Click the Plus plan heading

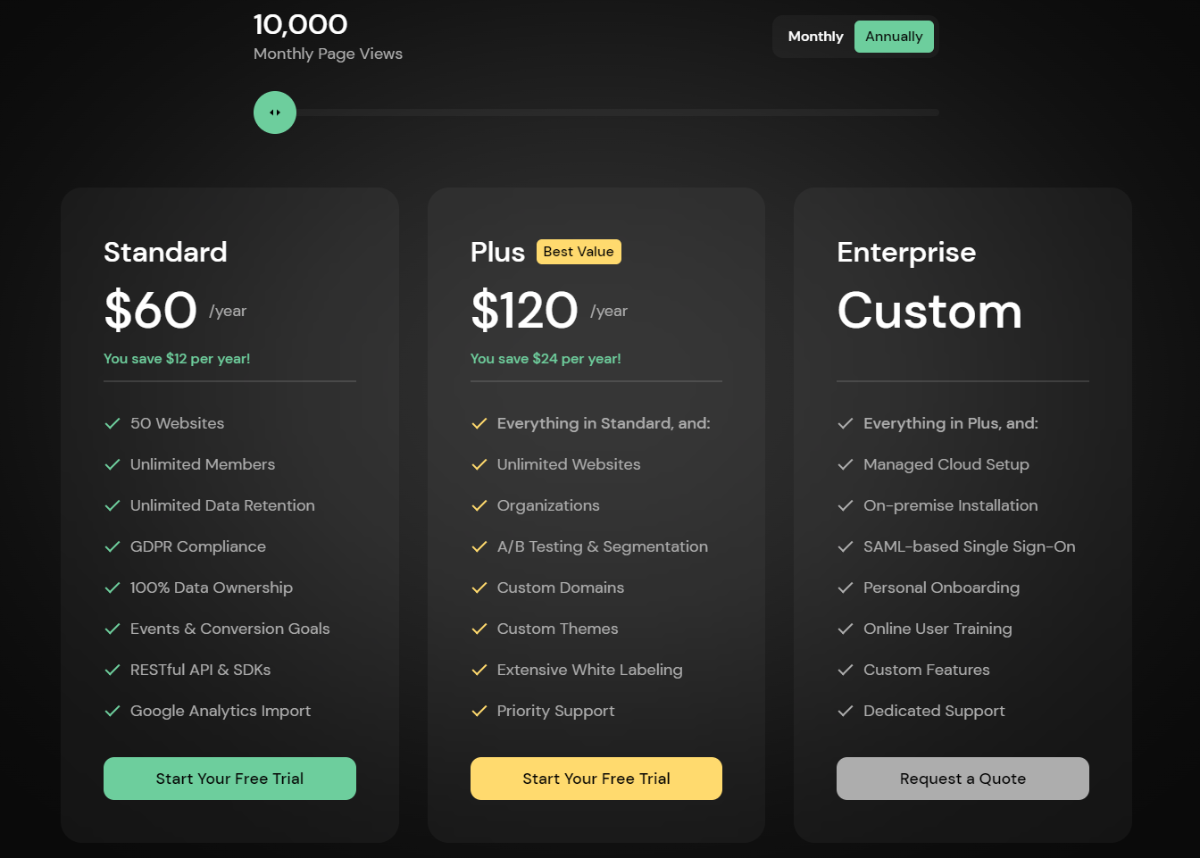498,251
